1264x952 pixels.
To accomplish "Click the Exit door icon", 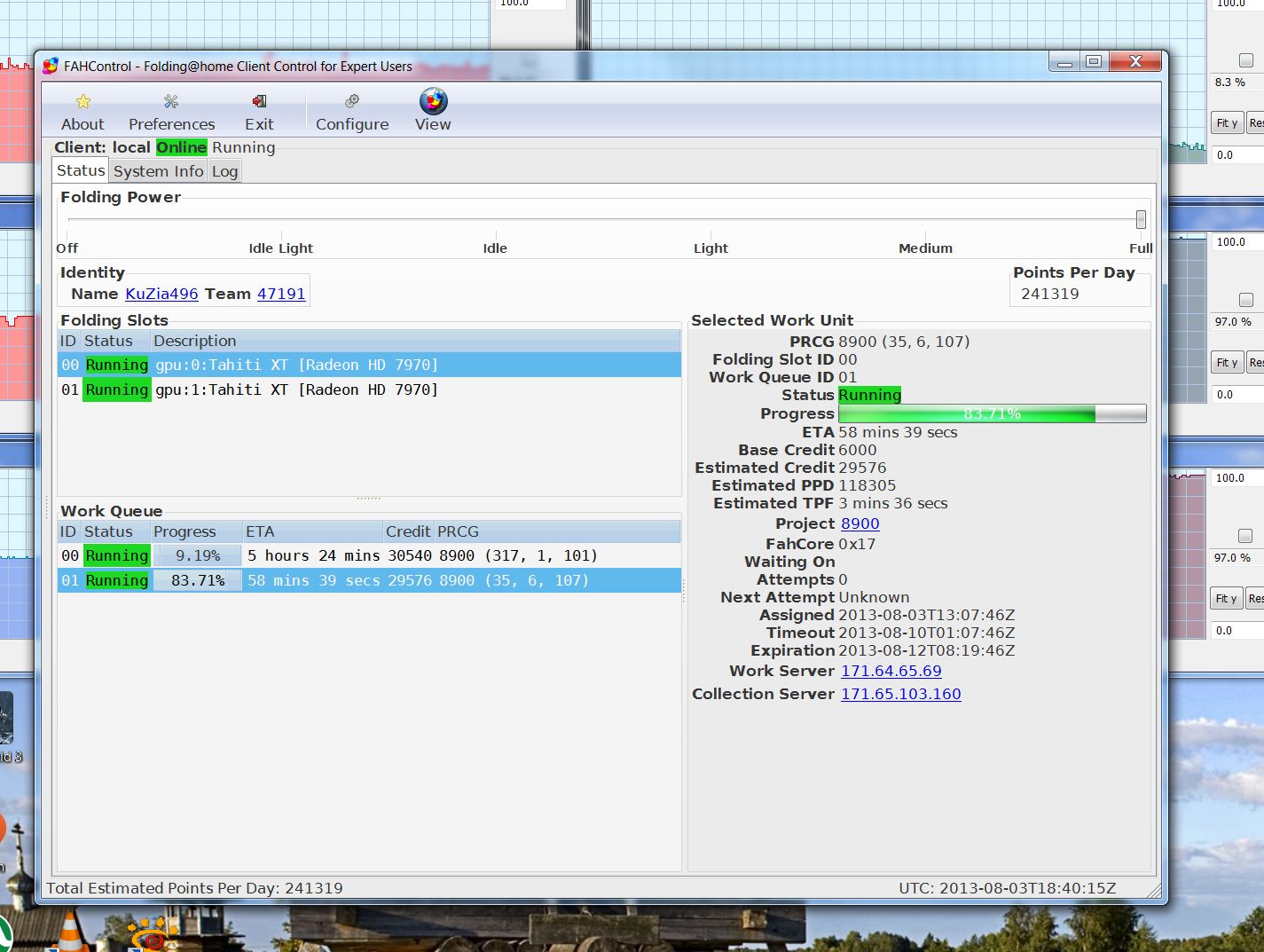I will coord(259,101).
